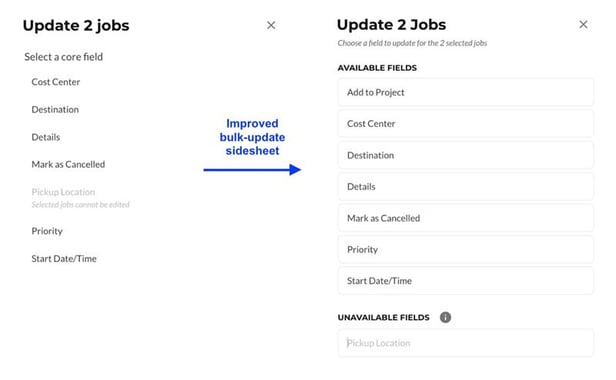Choose the Destination card in Available Fields
Image resolution: width=616 pixels, height=380 pixels.
pyautogui.click(x=466, y=155)
